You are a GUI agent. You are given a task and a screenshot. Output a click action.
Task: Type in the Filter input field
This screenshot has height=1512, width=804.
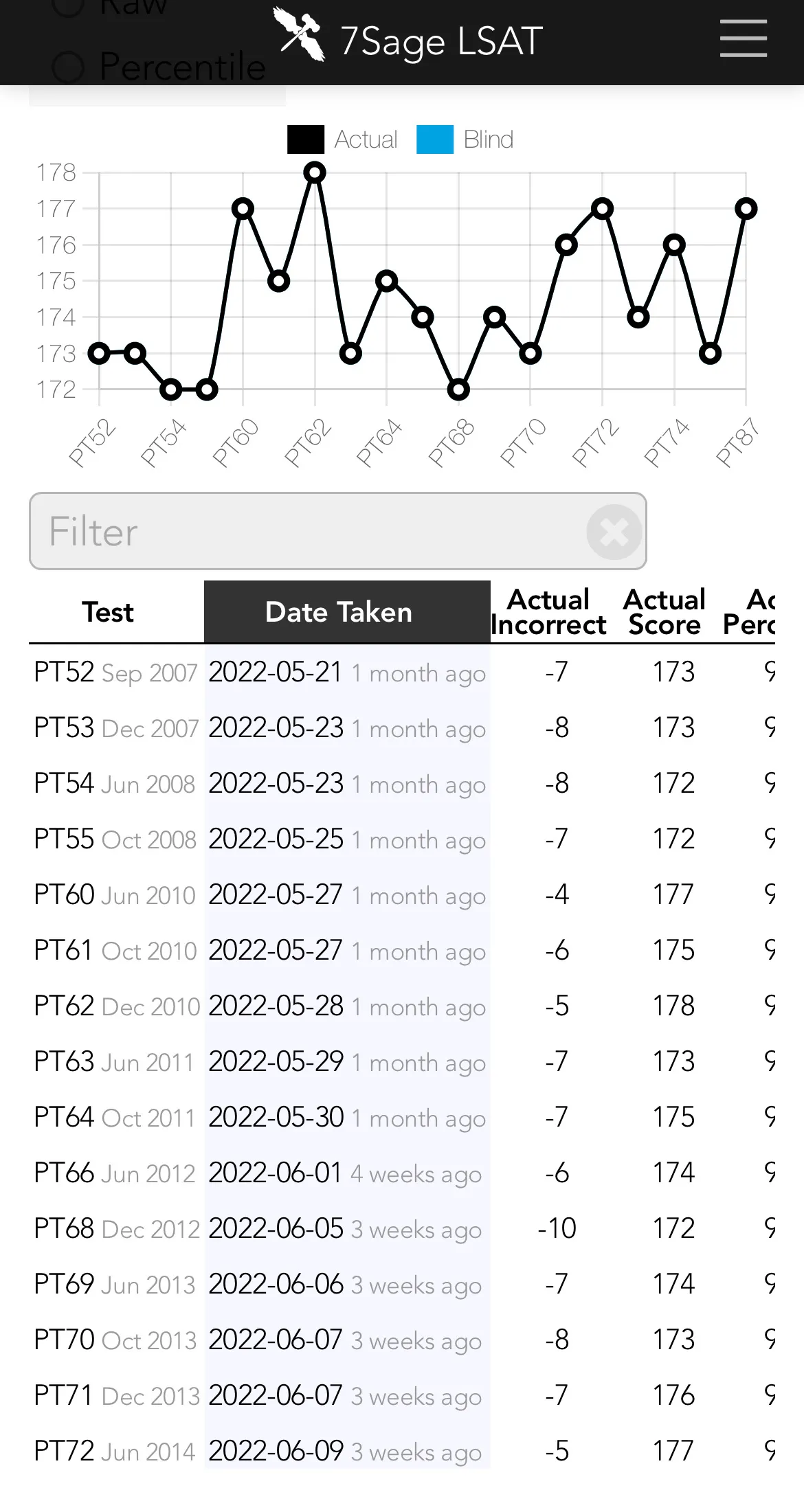click(x=309, y=531)
